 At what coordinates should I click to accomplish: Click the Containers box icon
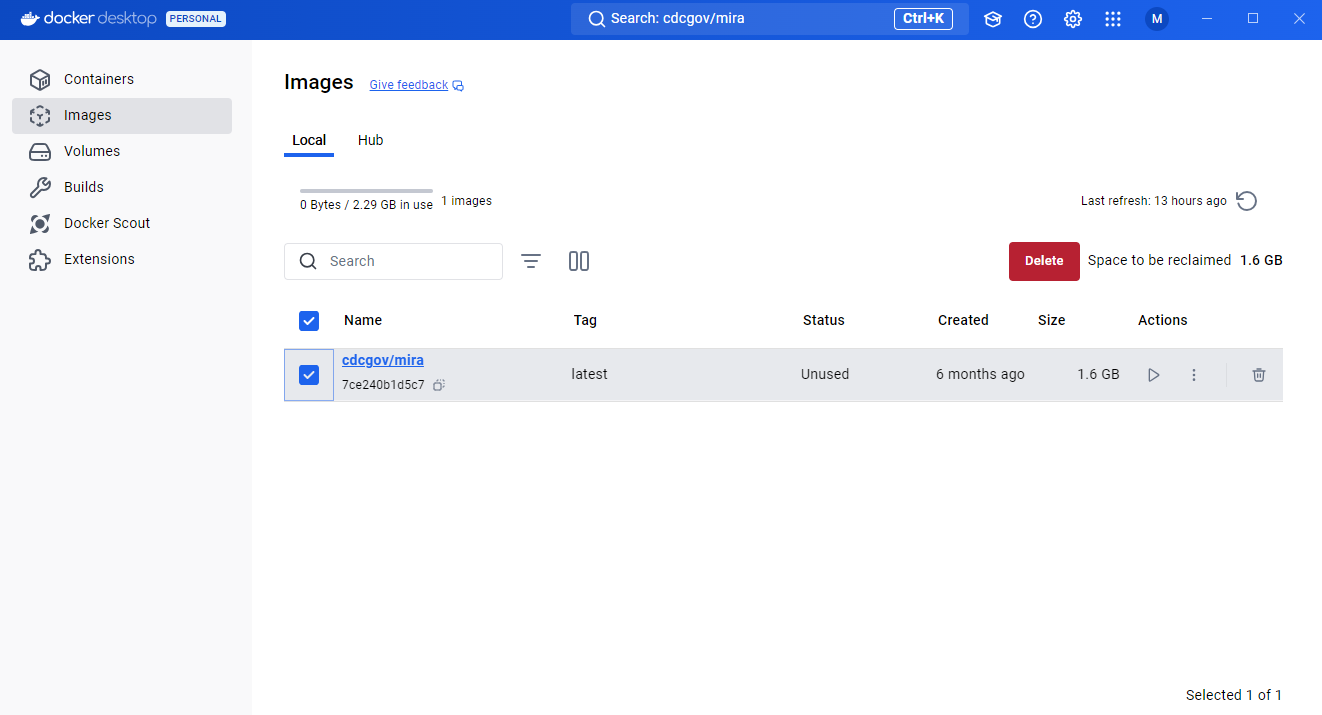[x=40, y=79]
